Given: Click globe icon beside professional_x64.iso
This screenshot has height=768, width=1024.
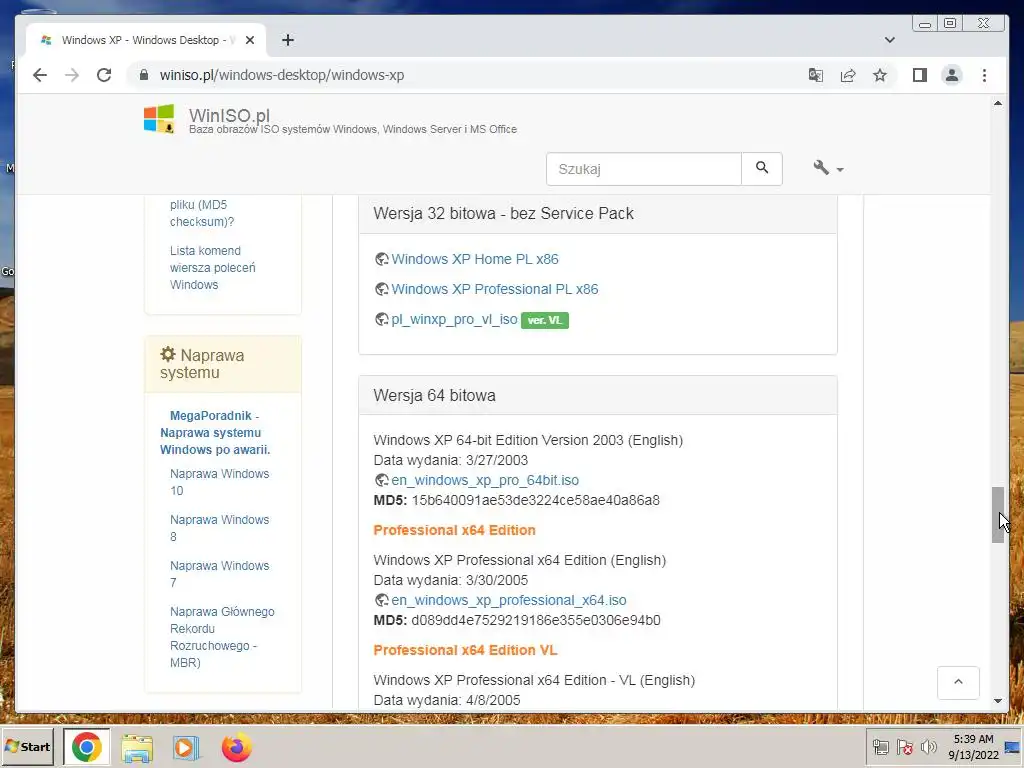Looking at the screenshot, I should point(382,600).
